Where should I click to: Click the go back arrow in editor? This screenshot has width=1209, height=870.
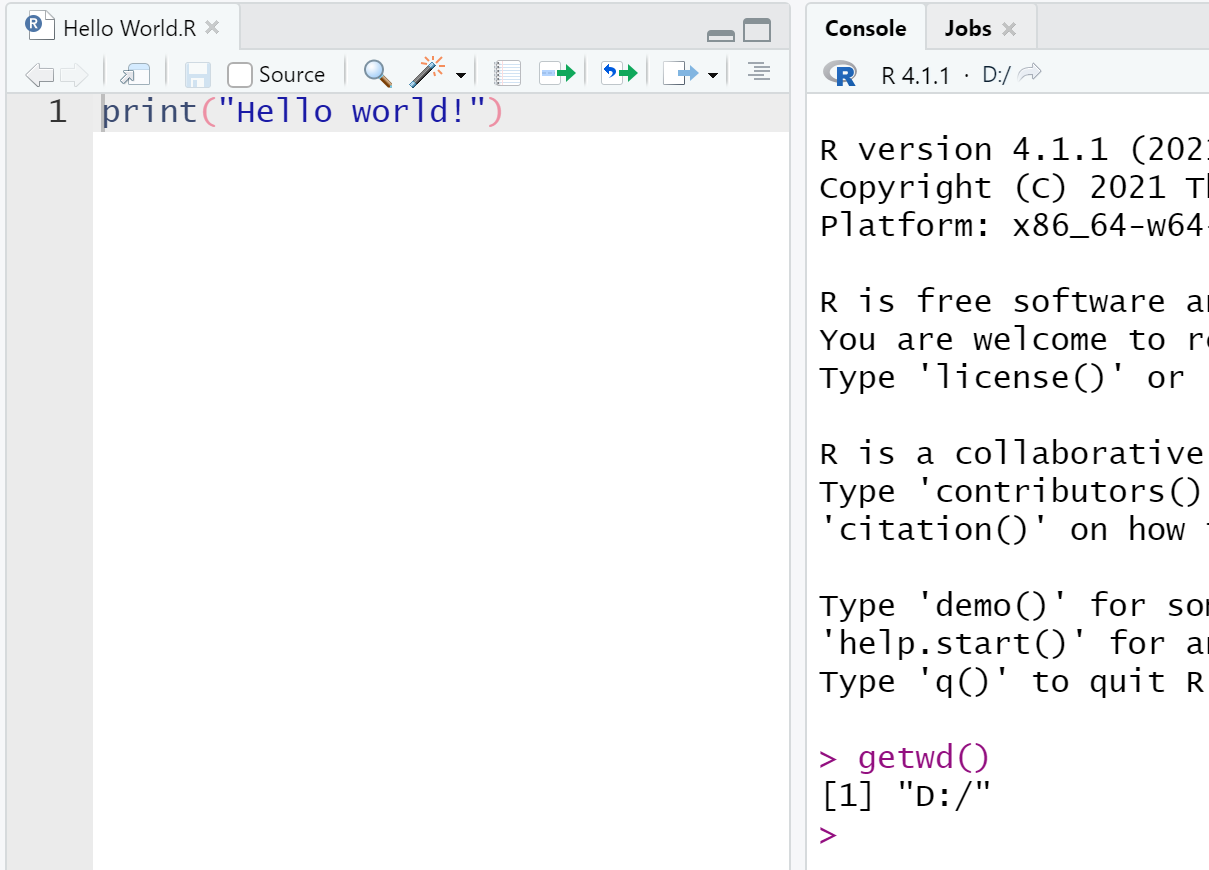coord(38,75)
